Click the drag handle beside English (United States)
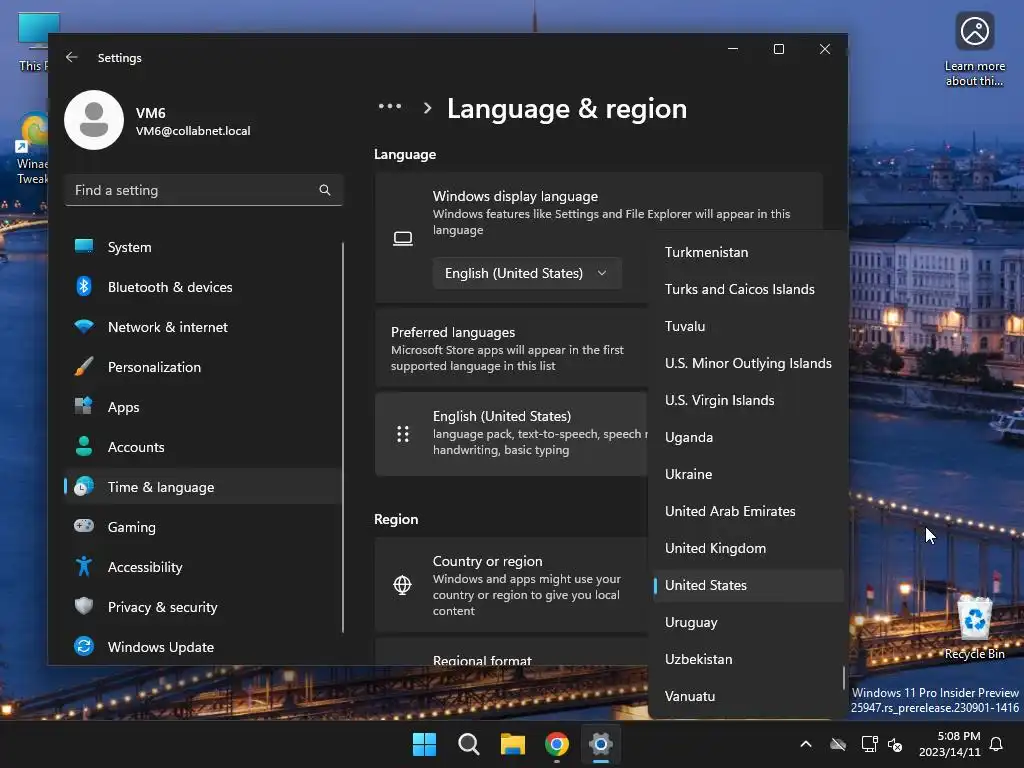1024x768 pixels. [x=403, y=434]
